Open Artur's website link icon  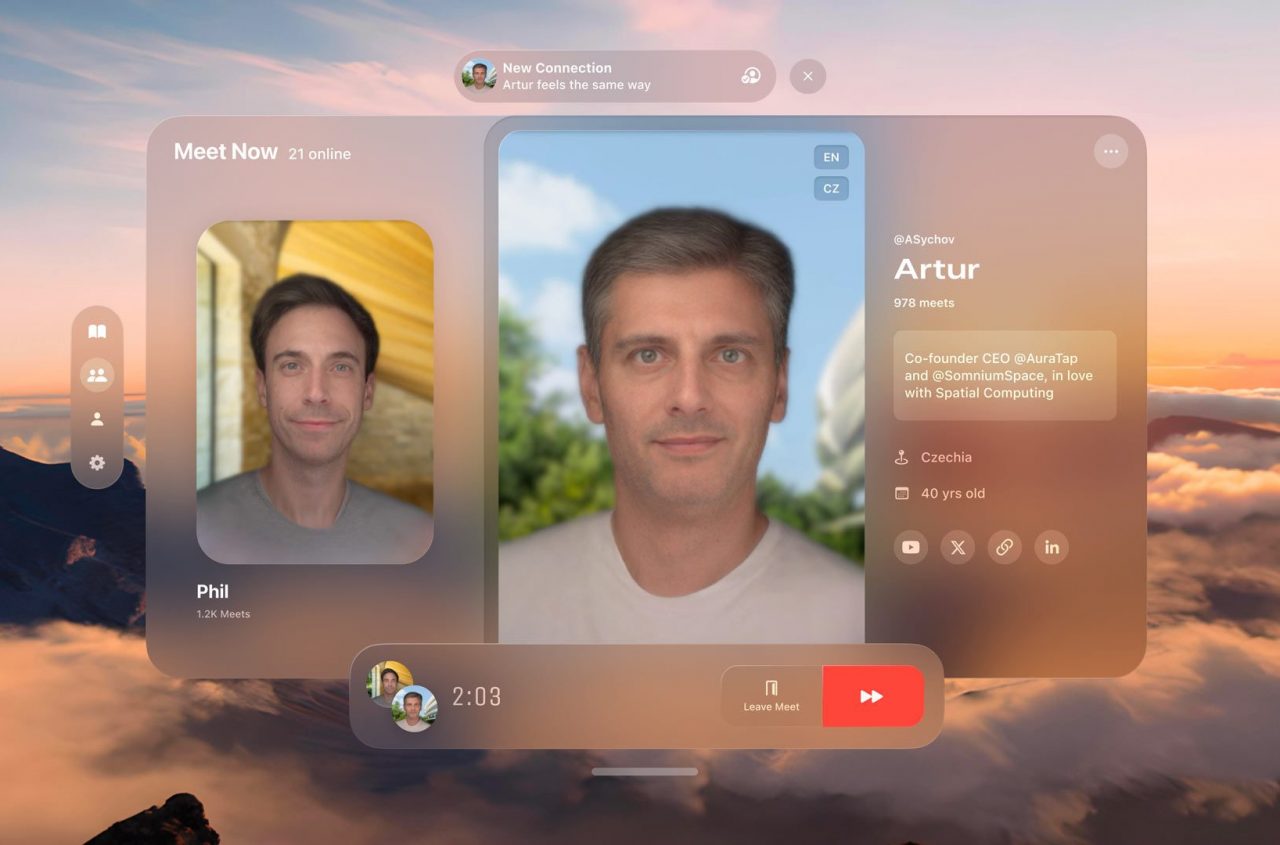[x=1004, y=547]
